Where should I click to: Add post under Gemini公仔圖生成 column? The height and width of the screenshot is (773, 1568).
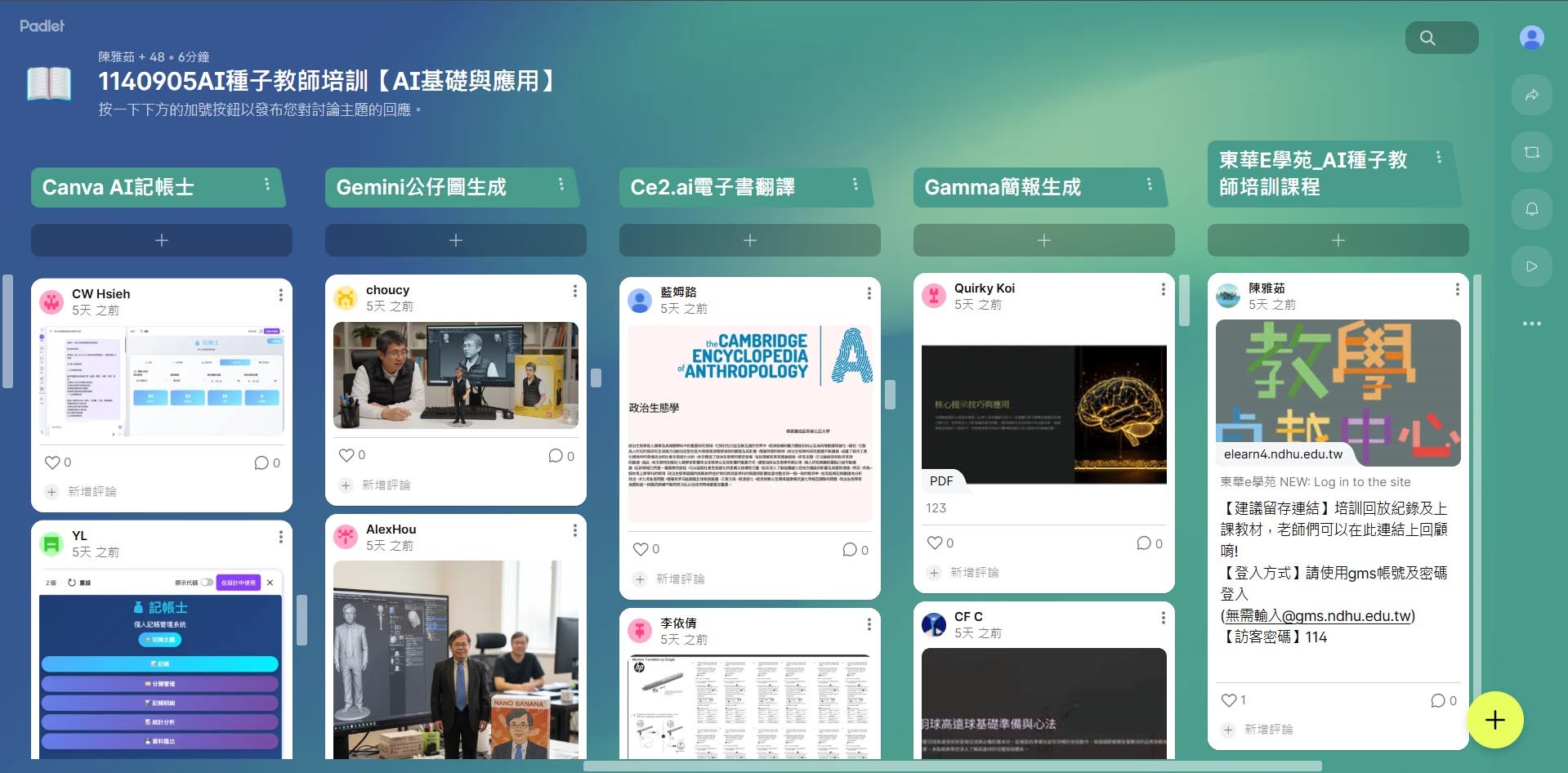coord(456,240)
